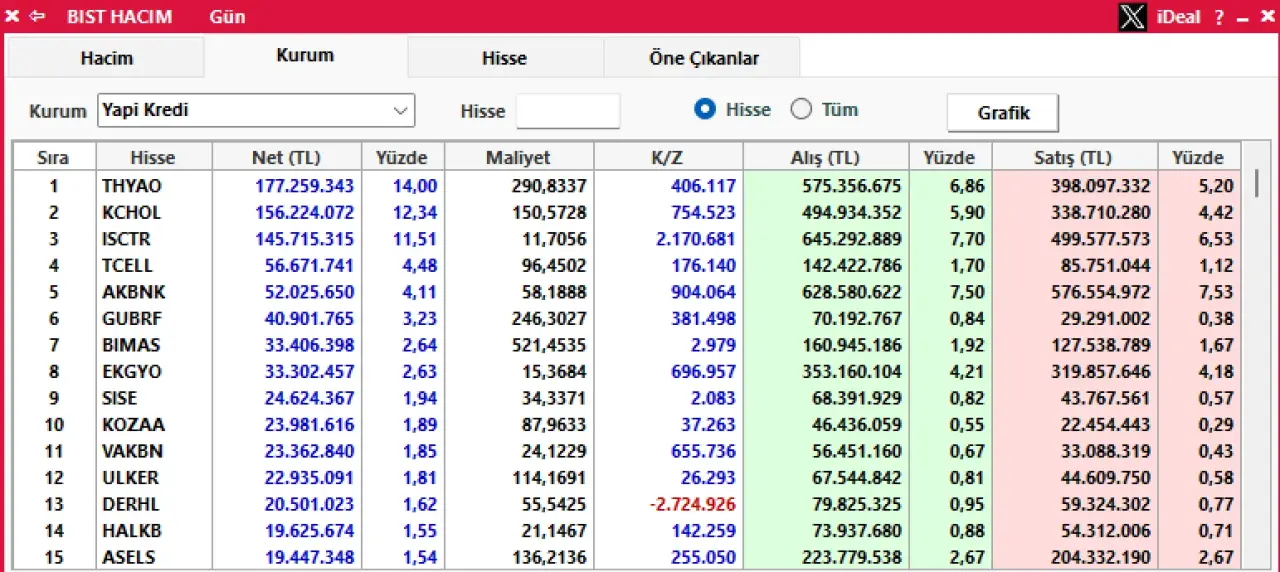Select the ULKER stock
Screen dimensions: 1280x572
(130, 478)
